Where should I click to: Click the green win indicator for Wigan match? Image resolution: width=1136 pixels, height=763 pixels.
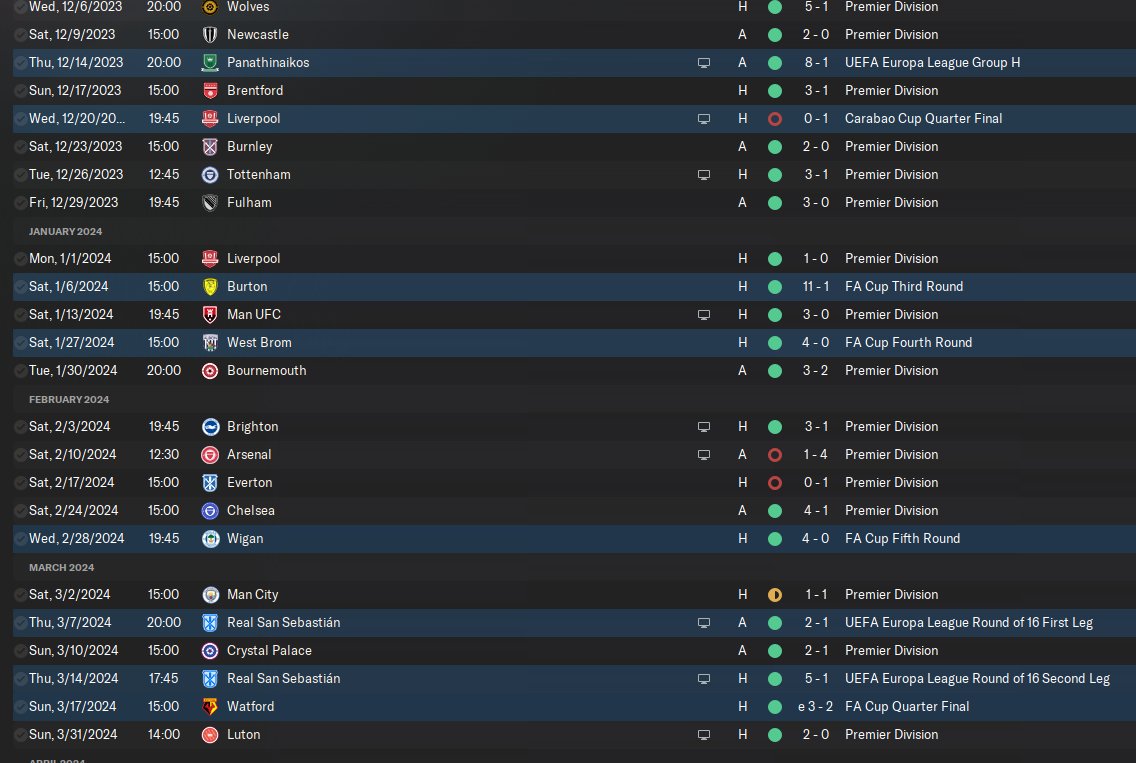(x=774, y=539)
